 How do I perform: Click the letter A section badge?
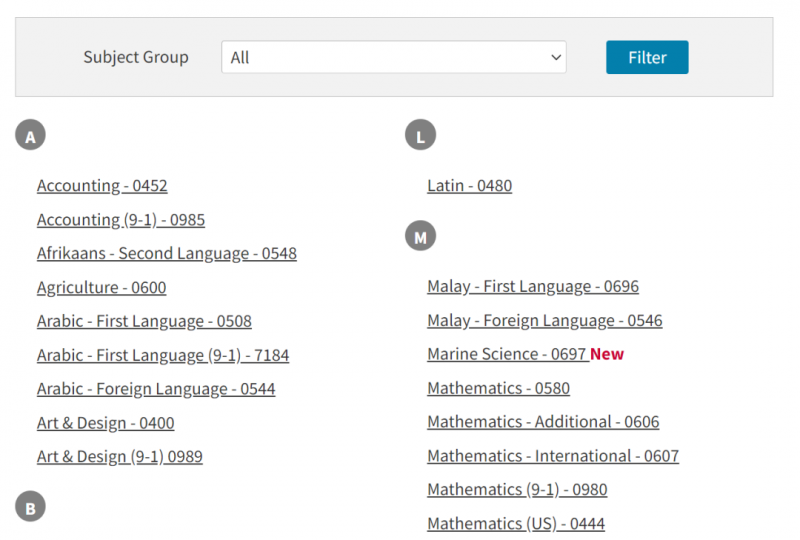(x=31, y=135)
